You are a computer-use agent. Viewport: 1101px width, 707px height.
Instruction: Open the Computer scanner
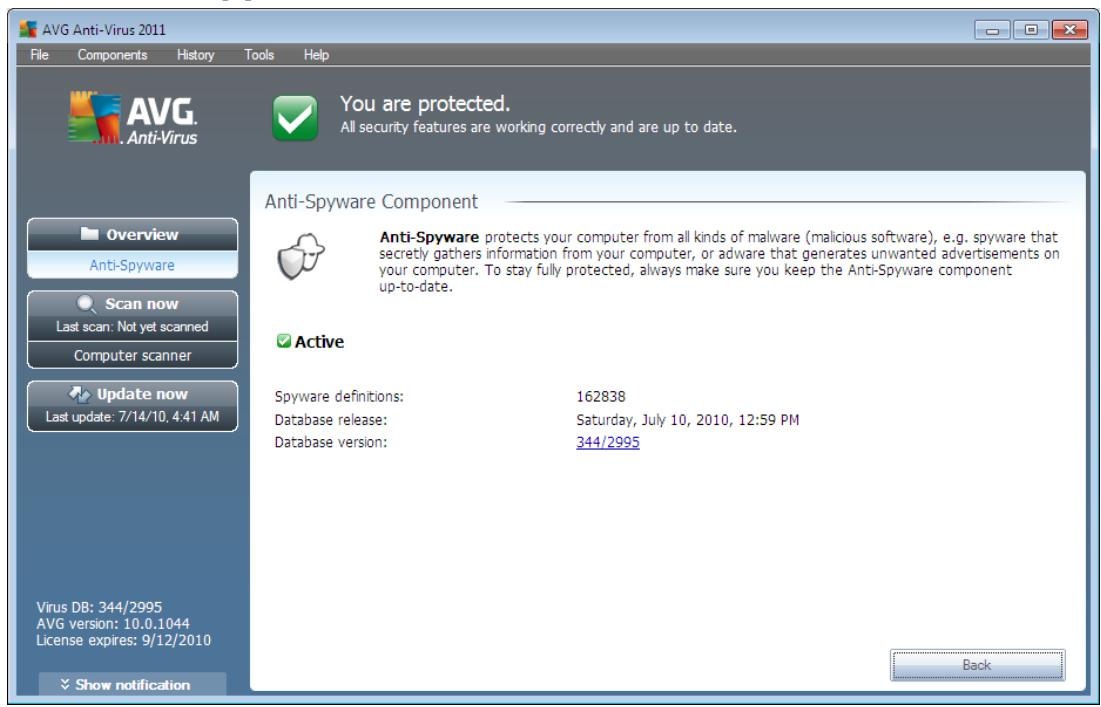(x=132, y=355)
